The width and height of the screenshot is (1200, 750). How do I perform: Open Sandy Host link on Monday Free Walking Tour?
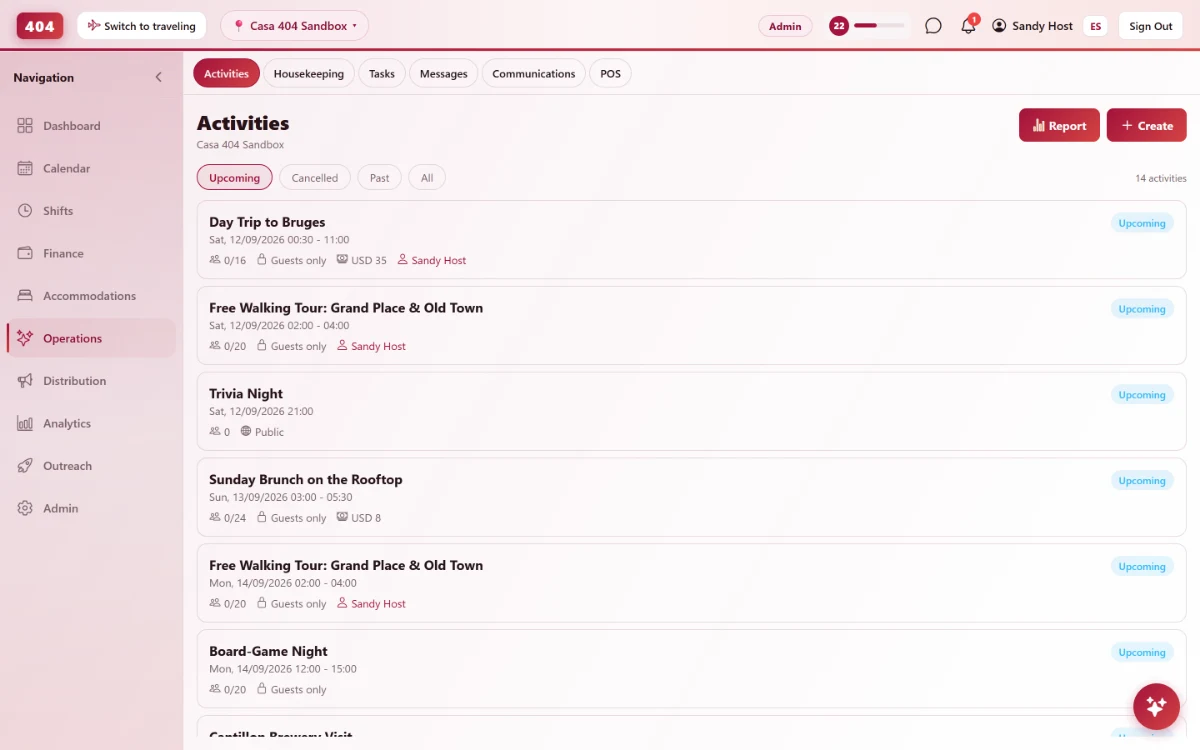pyautogui.click(x=371, y=603)
